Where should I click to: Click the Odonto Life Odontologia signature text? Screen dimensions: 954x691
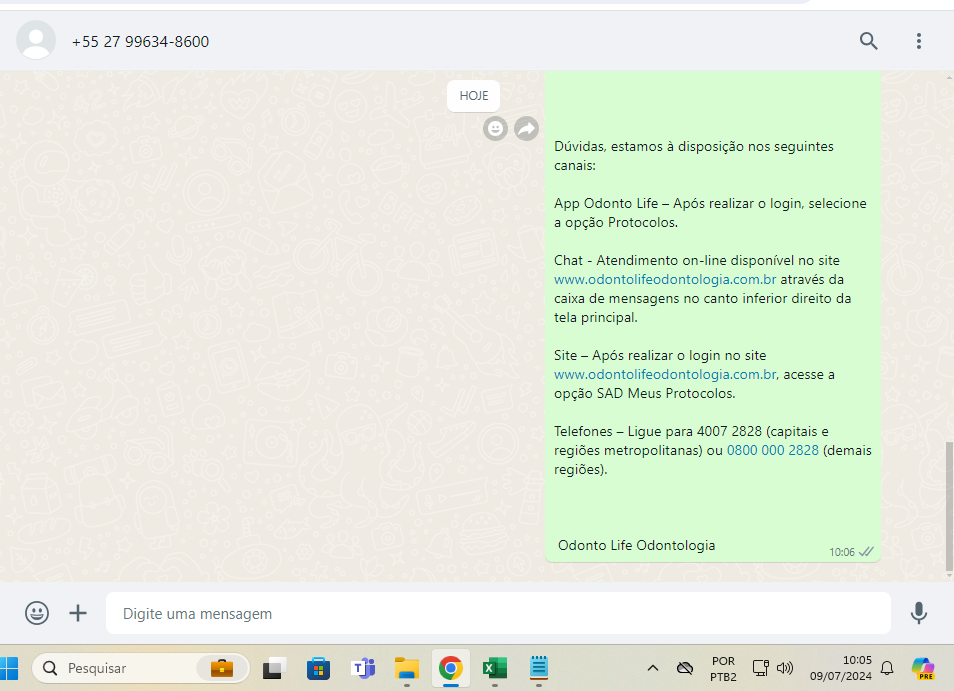[x=636, y=545]
